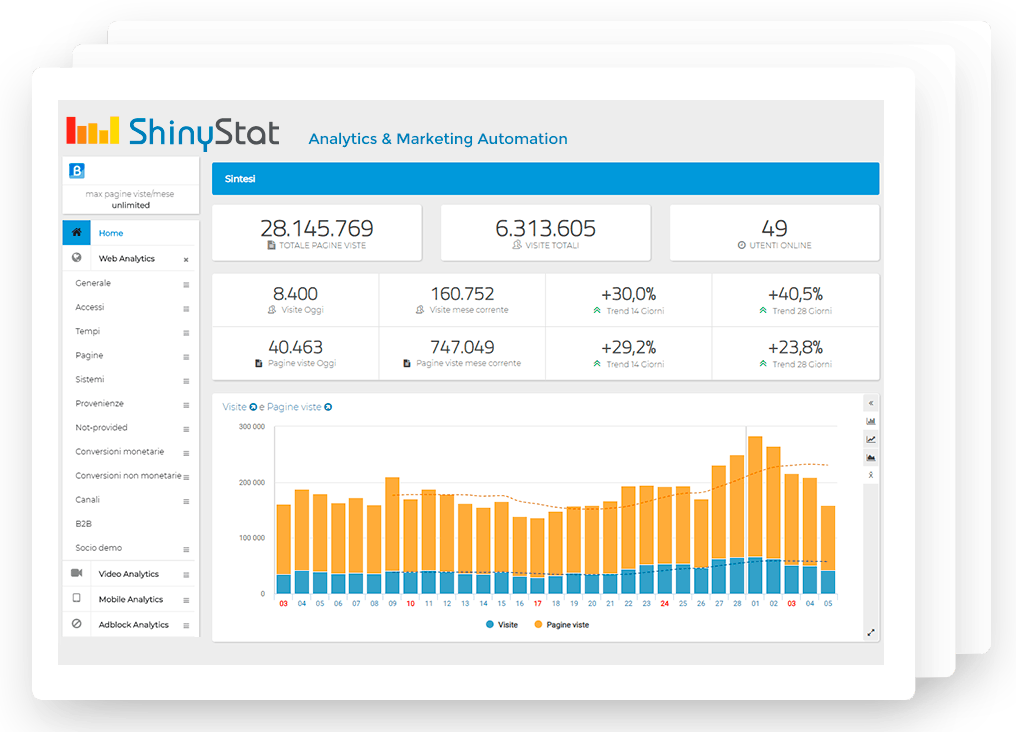Click the Video Analytics camera icon

[x=77, y=574]
